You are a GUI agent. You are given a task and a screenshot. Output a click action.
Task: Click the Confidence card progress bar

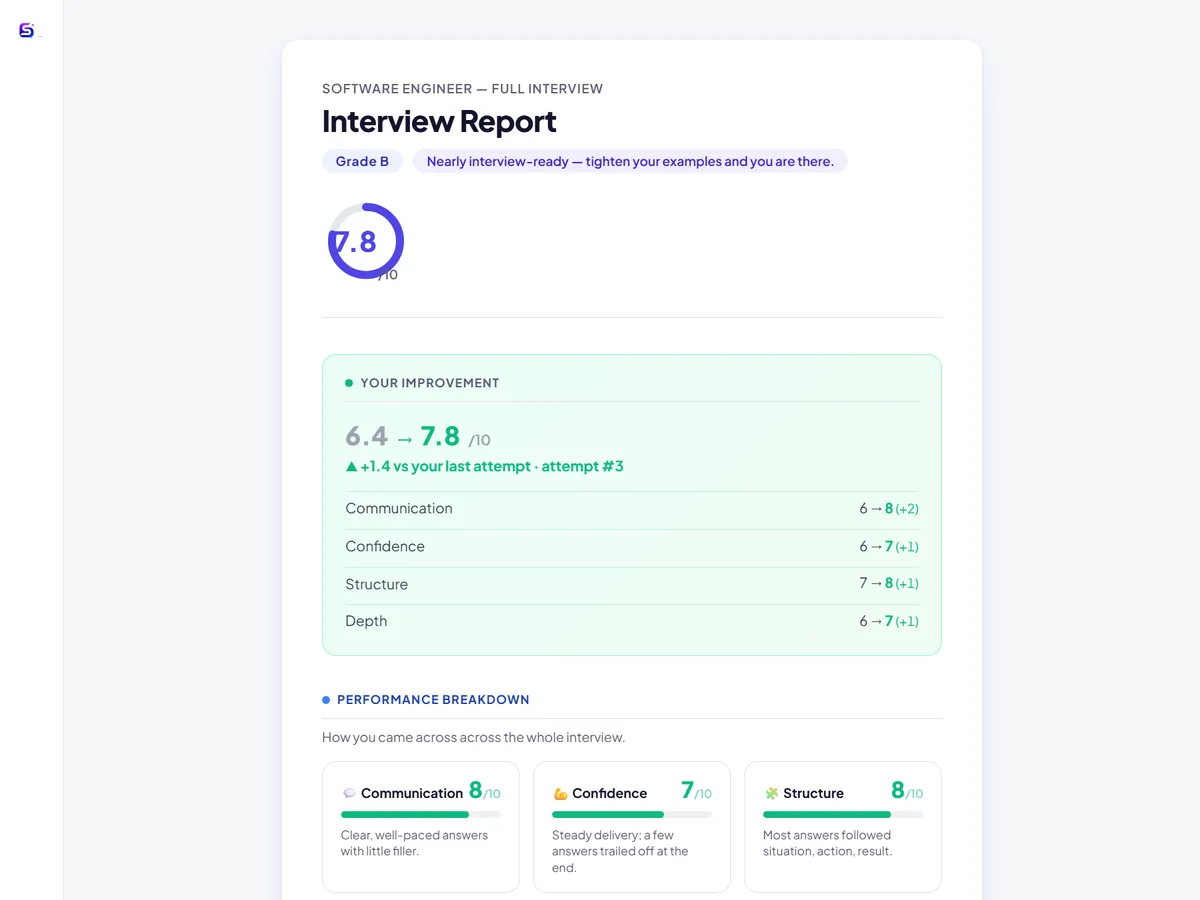click(x=632, y=815)
